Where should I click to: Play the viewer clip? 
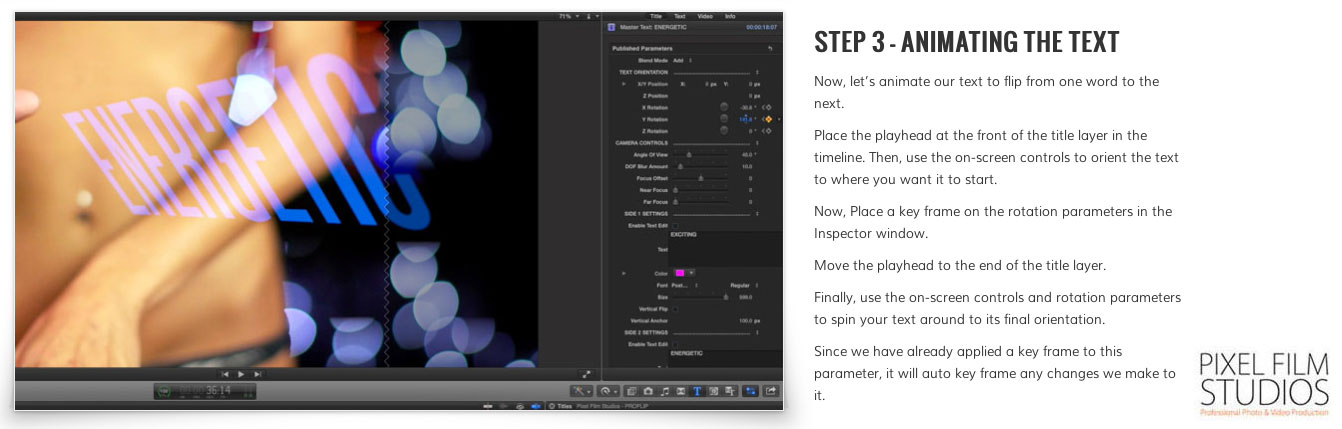point(241,374)
